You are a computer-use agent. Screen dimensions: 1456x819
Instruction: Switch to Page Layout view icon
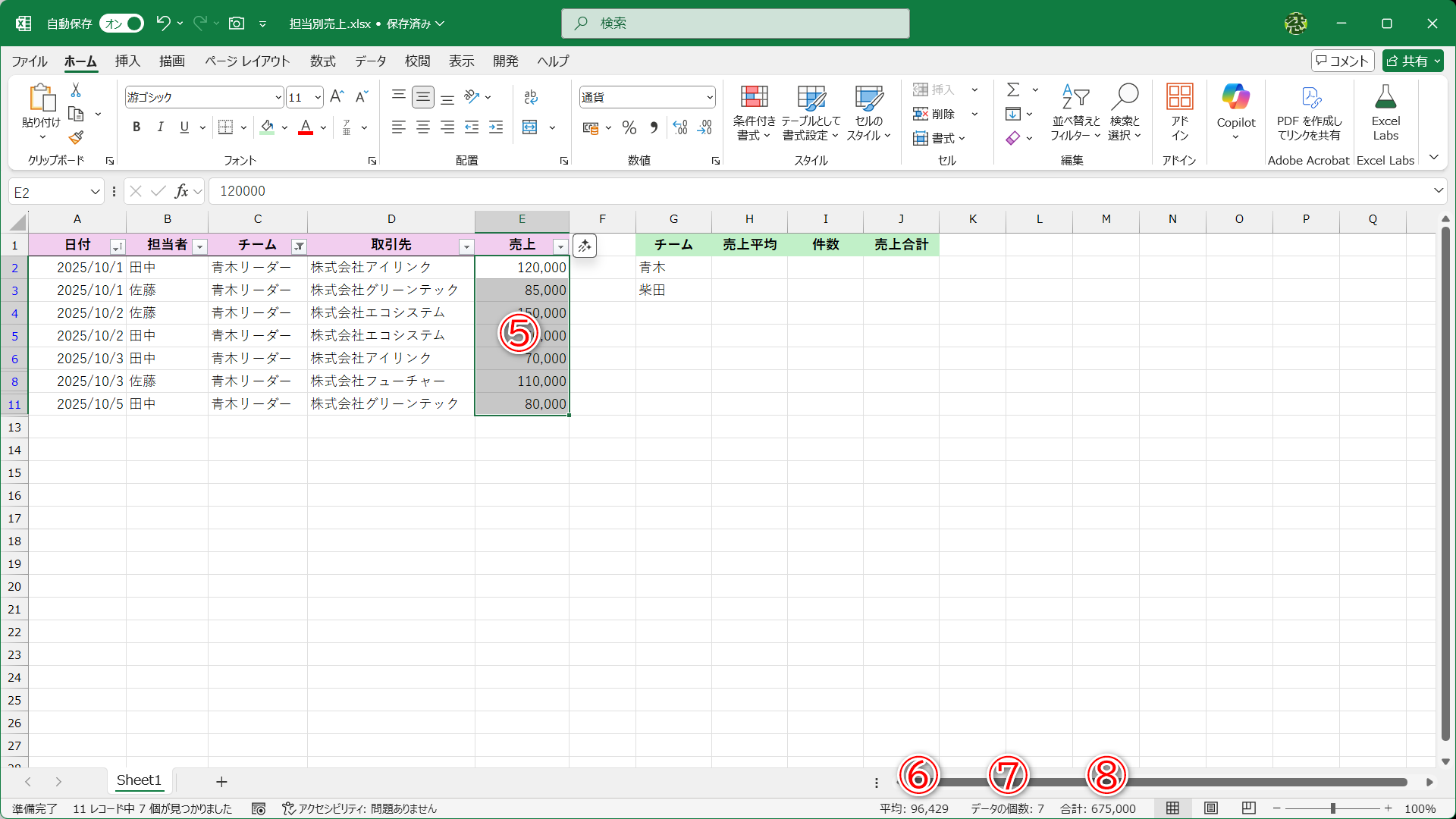[x=1211, y=808]
